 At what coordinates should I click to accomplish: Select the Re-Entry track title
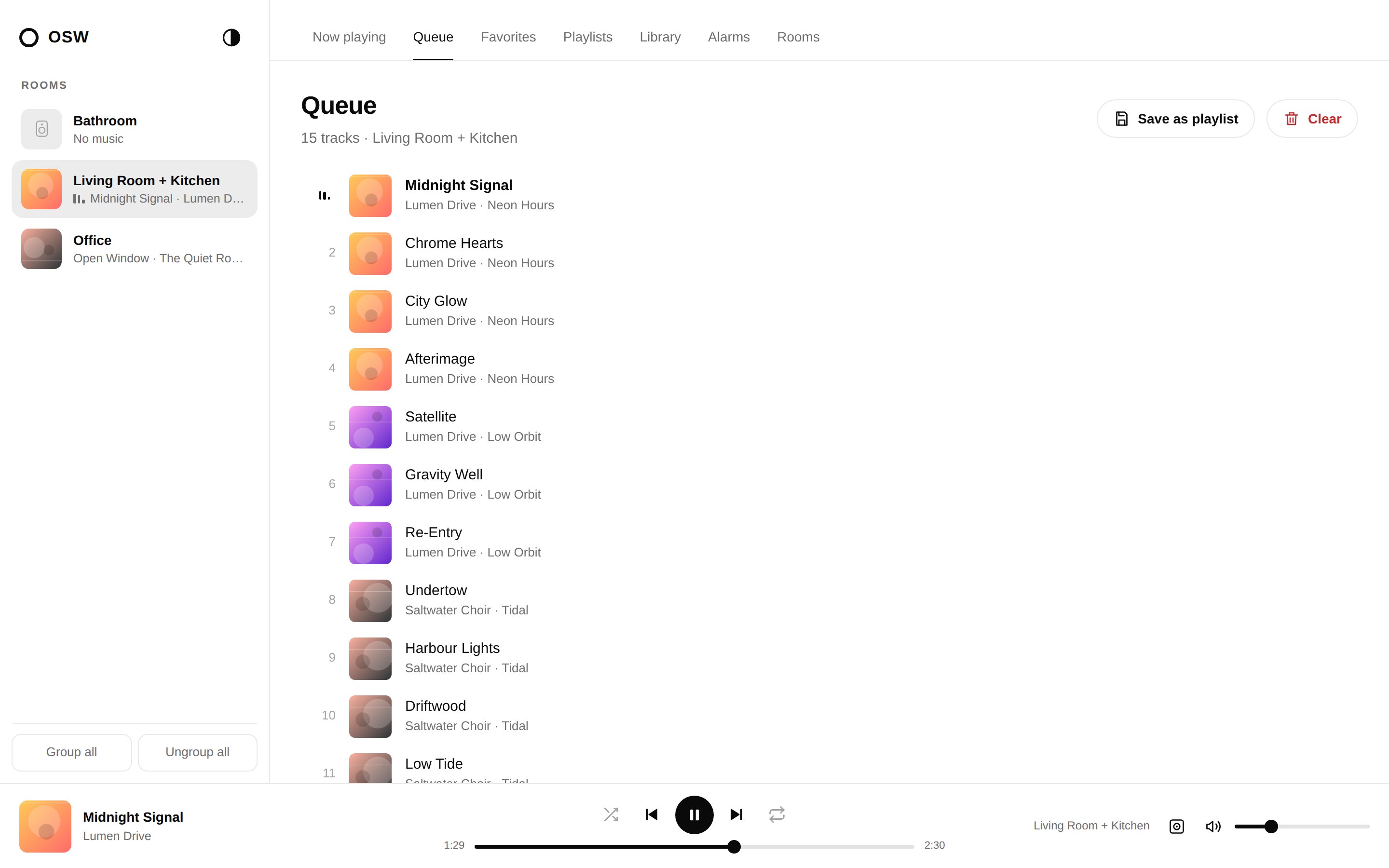point(434,532)
